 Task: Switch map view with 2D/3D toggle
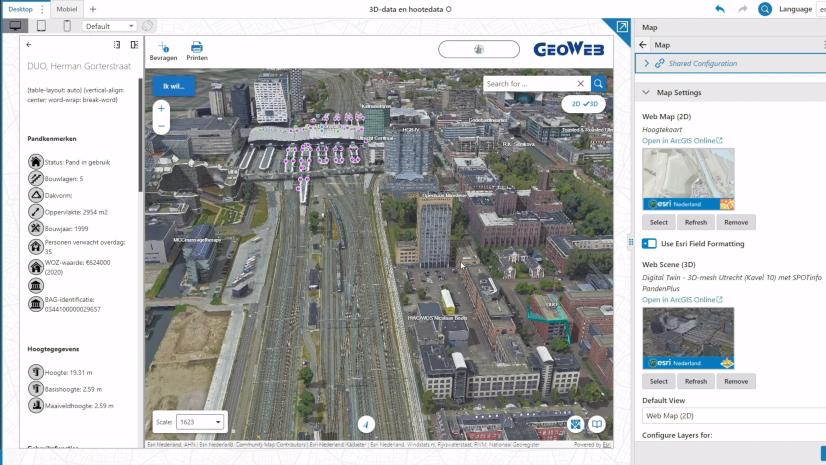point(584,103)
